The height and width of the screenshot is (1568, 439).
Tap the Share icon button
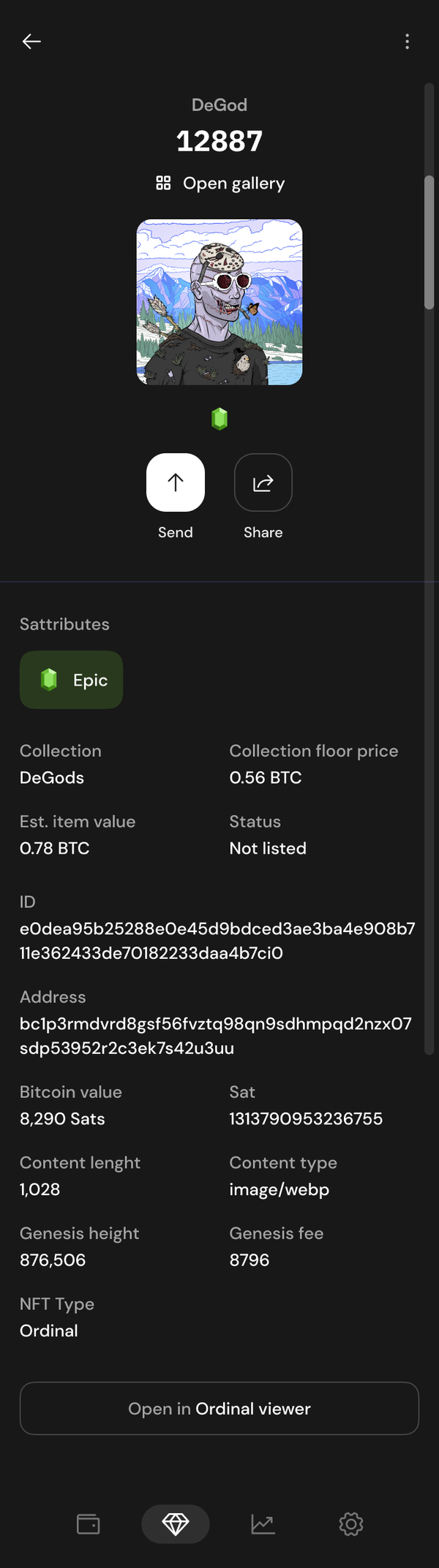[263, 482]
